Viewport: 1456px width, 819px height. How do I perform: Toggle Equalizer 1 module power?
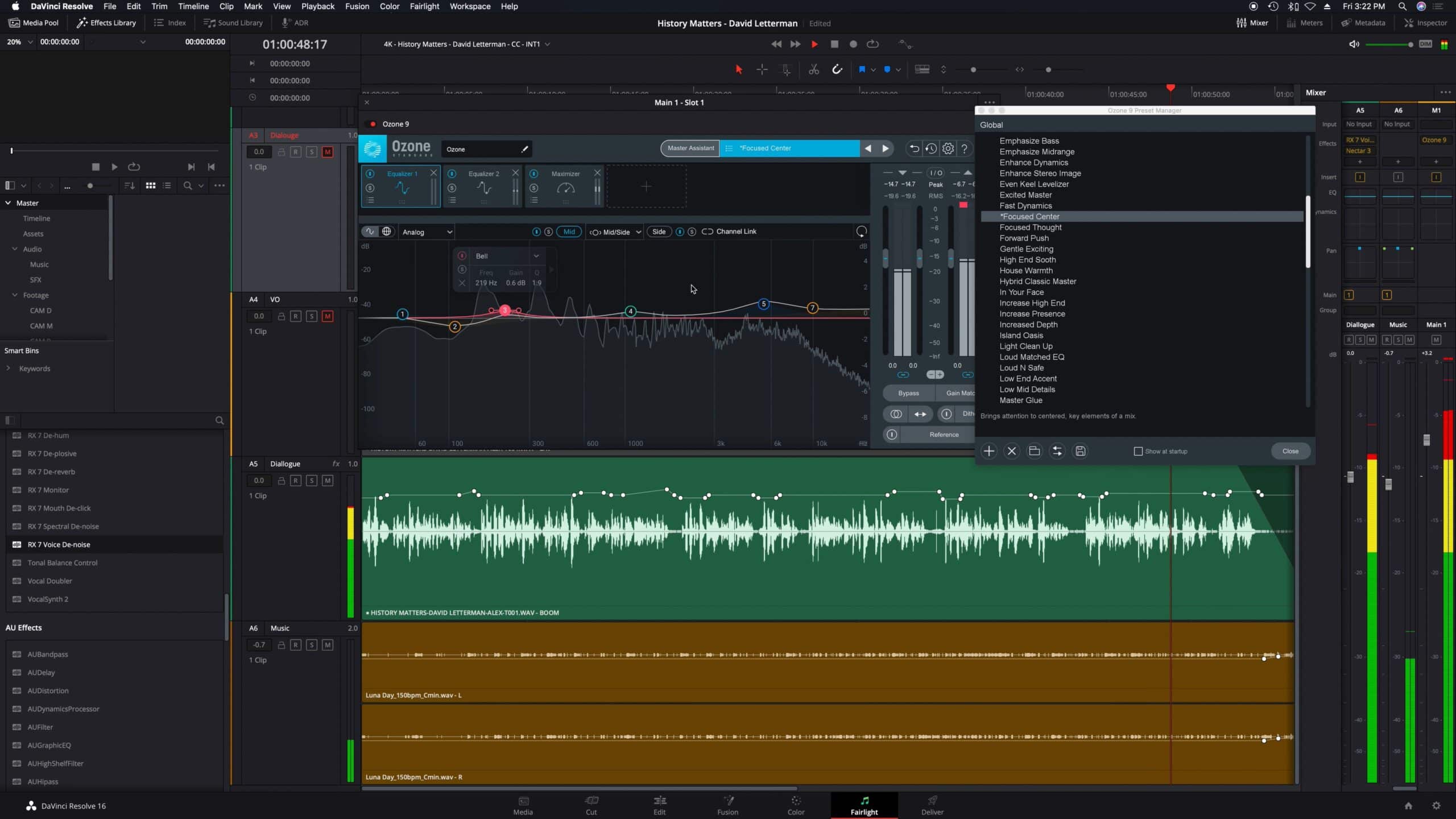coord(370,173)
